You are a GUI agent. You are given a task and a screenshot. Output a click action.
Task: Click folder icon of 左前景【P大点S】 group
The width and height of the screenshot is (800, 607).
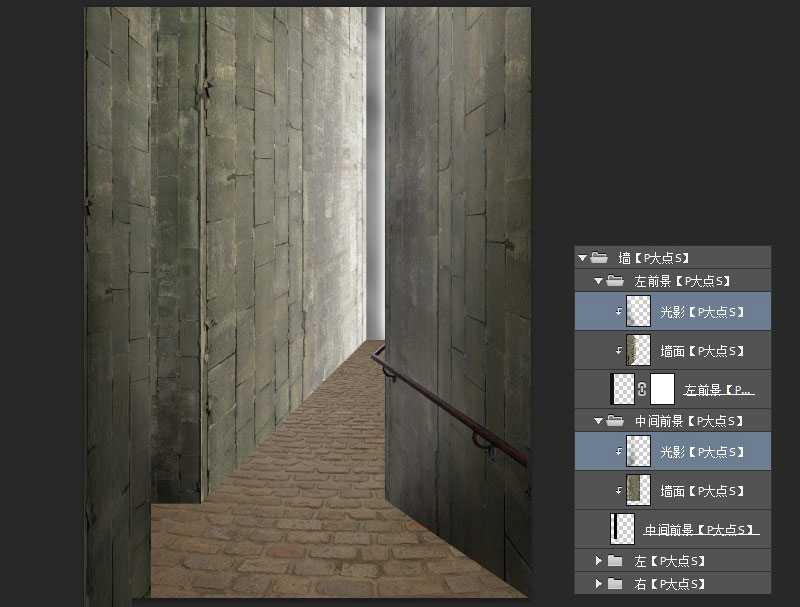click(x=615, y=280)
